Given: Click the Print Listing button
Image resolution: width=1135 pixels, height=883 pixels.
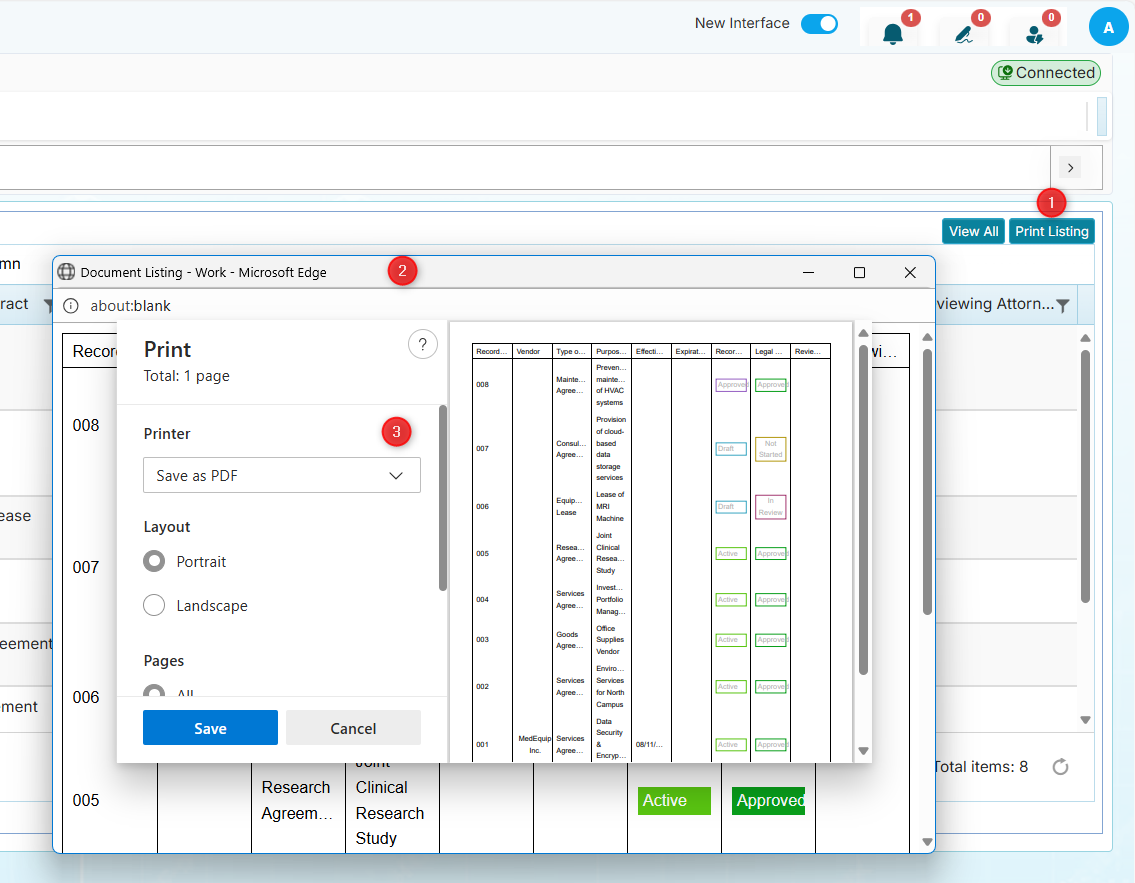Looking at the screenshot, I should pos(1051,231).
